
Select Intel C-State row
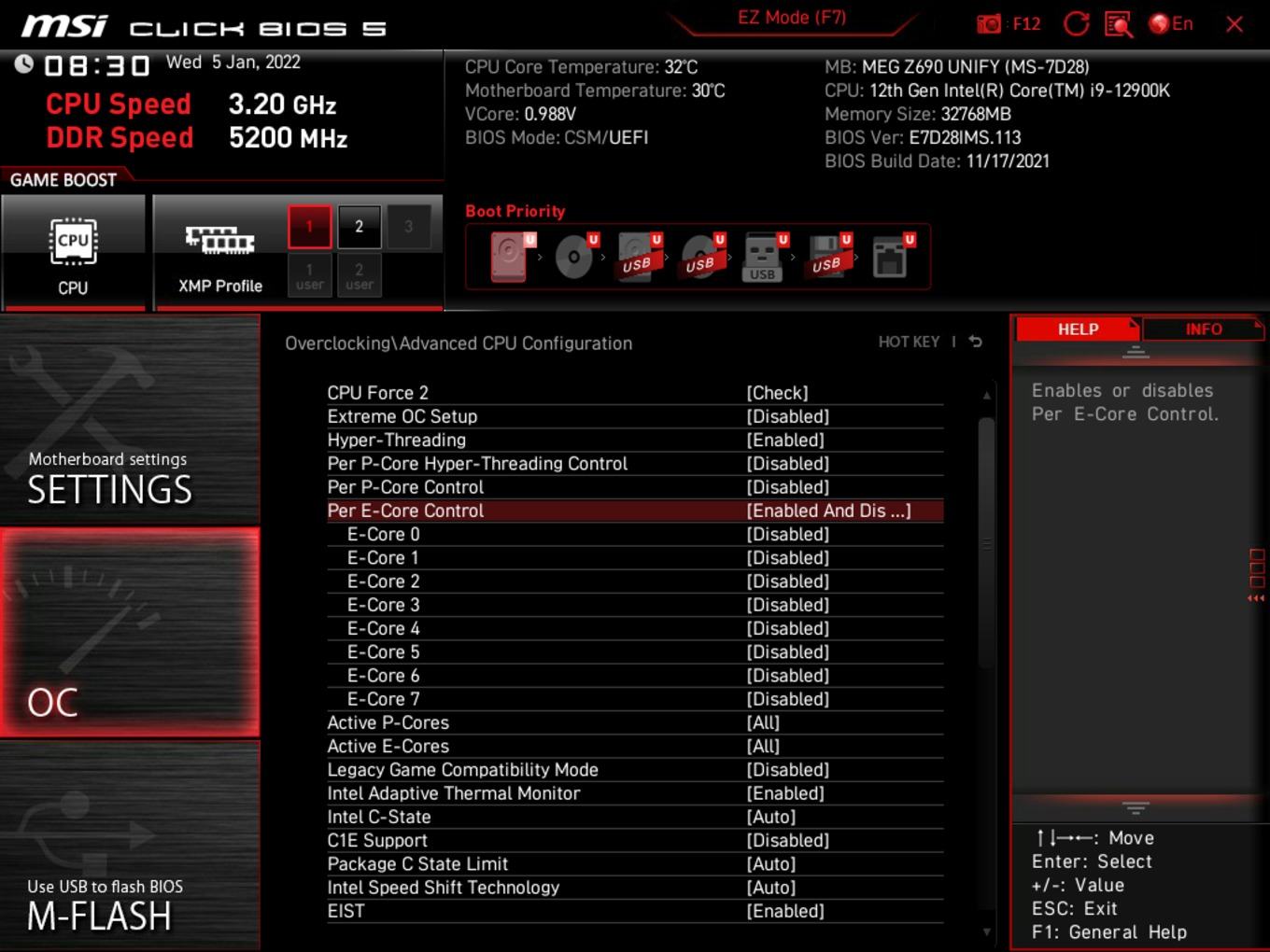[x=635, y=817]
